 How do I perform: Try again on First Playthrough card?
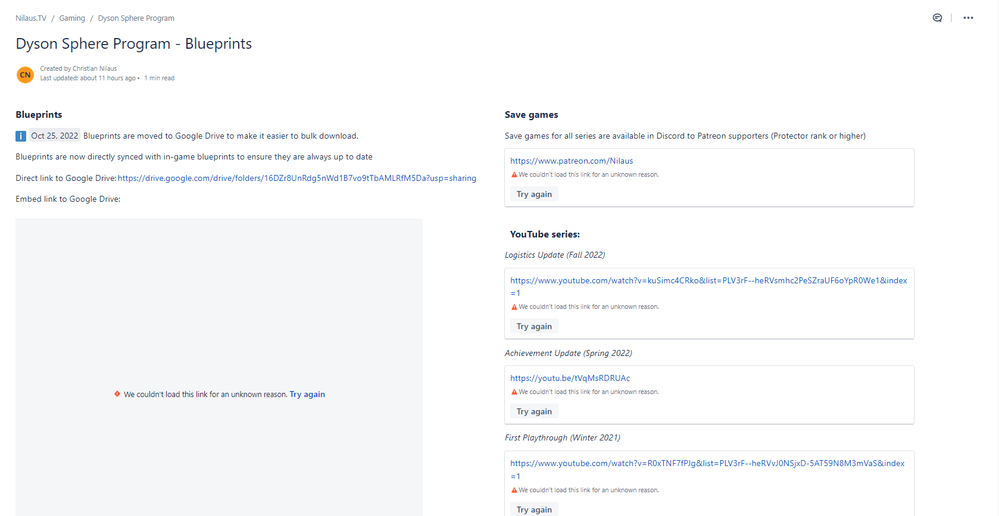[x=534, y=509]
